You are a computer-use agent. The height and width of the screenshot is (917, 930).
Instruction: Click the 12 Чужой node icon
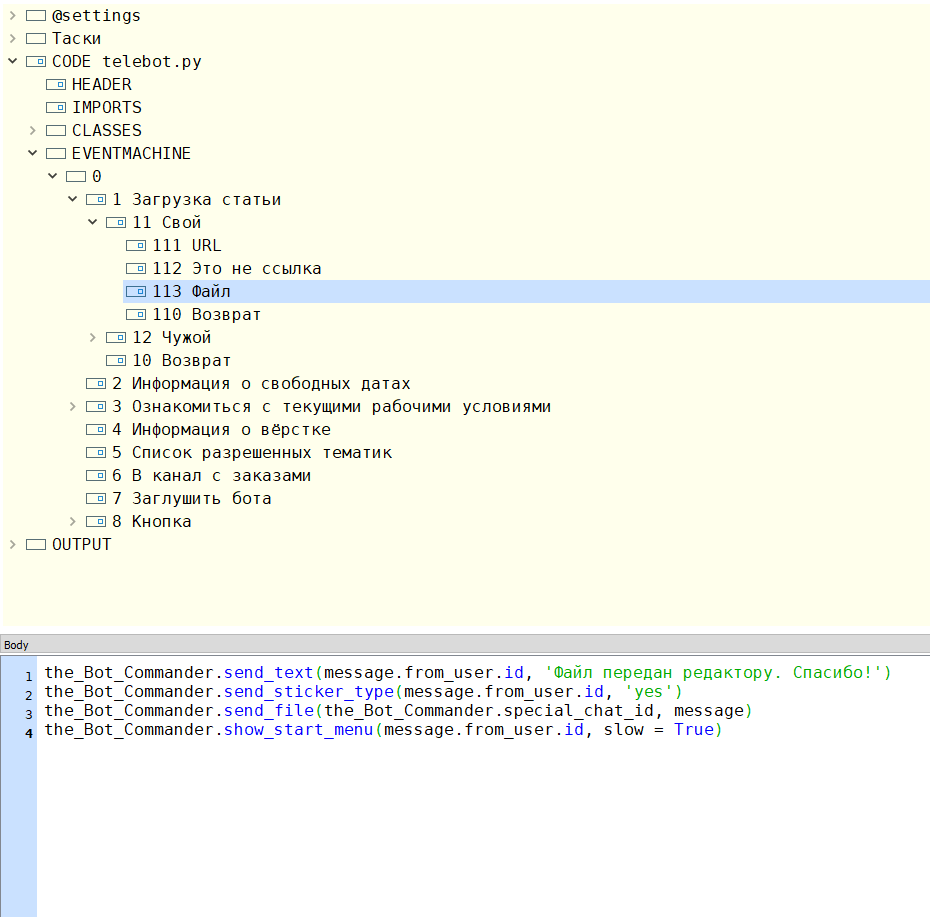116,337
